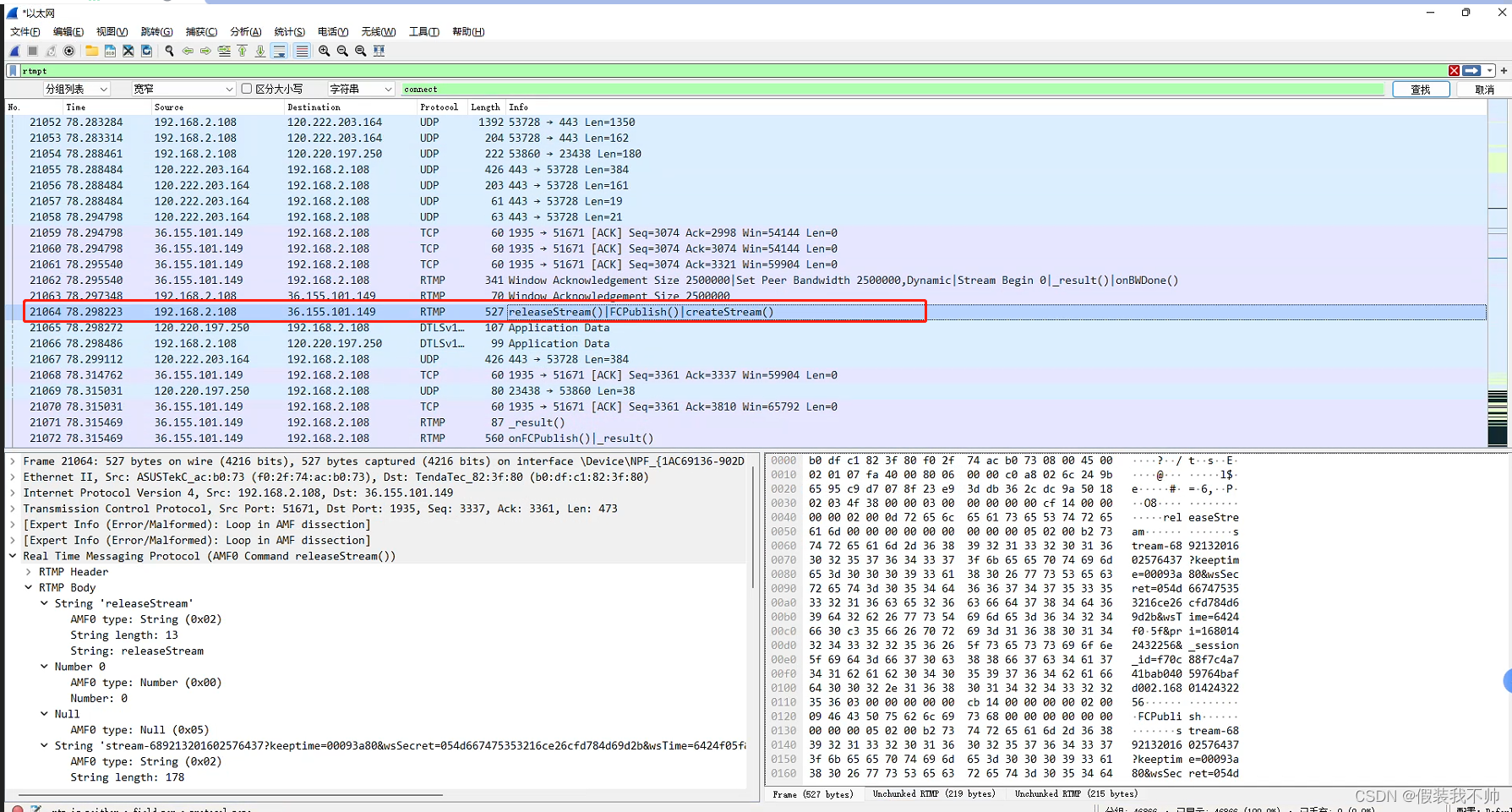Select packet 21072 onFCPublish row
Viewport: 1512px width, 812px height.
[746, 439]
